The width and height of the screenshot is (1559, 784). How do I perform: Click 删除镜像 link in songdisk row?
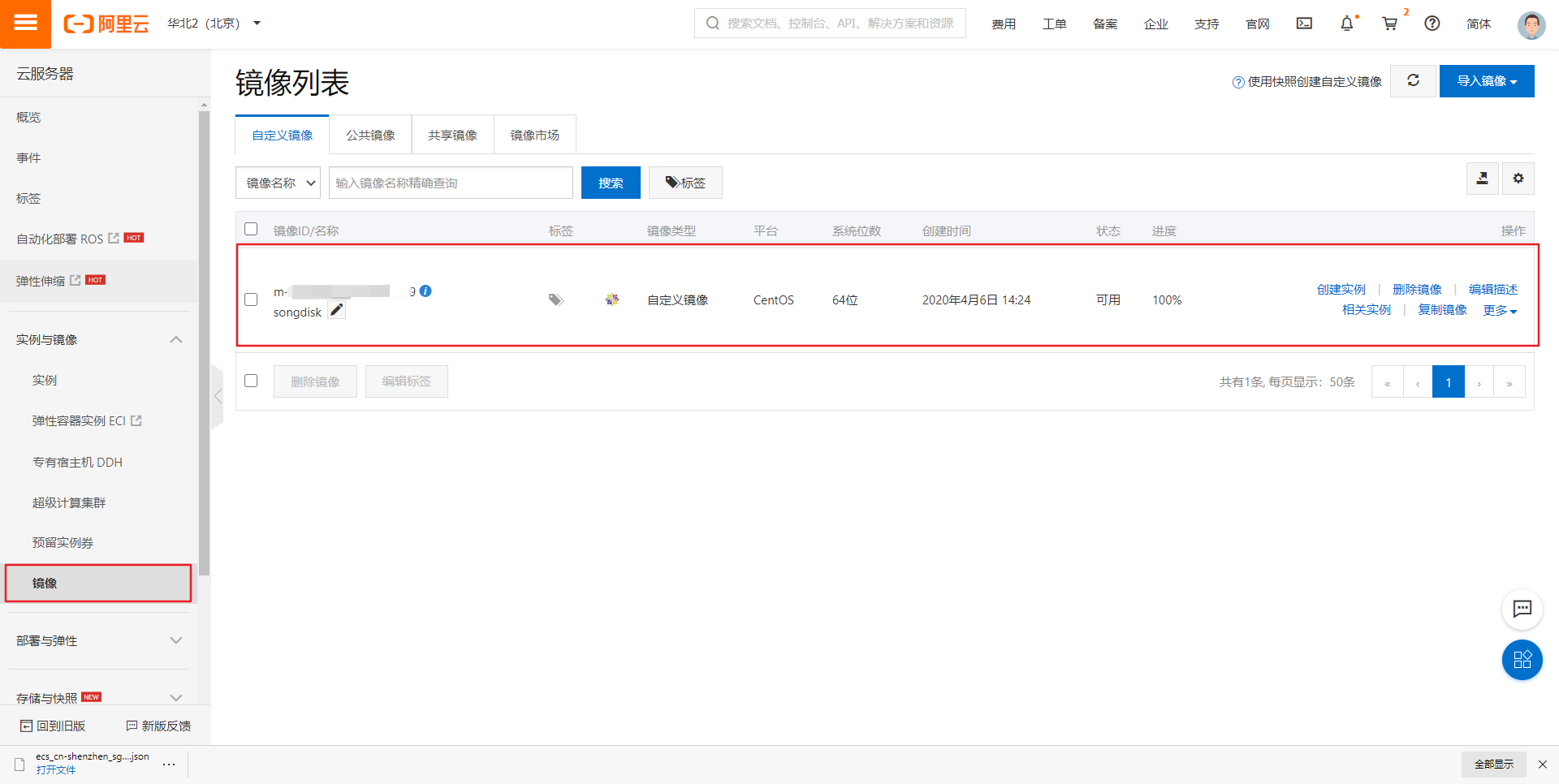[x=1418, y=289]
